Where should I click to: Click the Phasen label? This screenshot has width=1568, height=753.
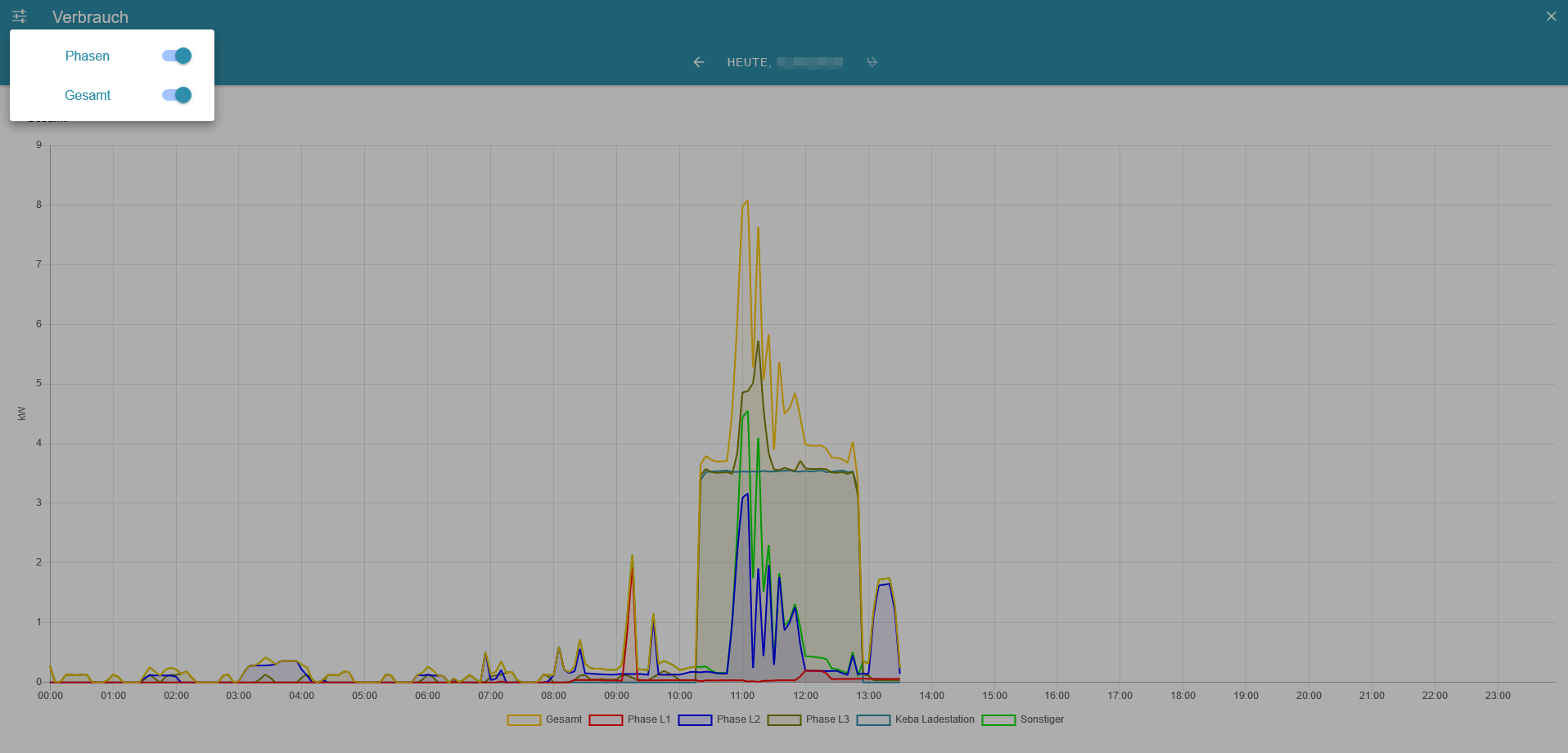tap(88, 56)
